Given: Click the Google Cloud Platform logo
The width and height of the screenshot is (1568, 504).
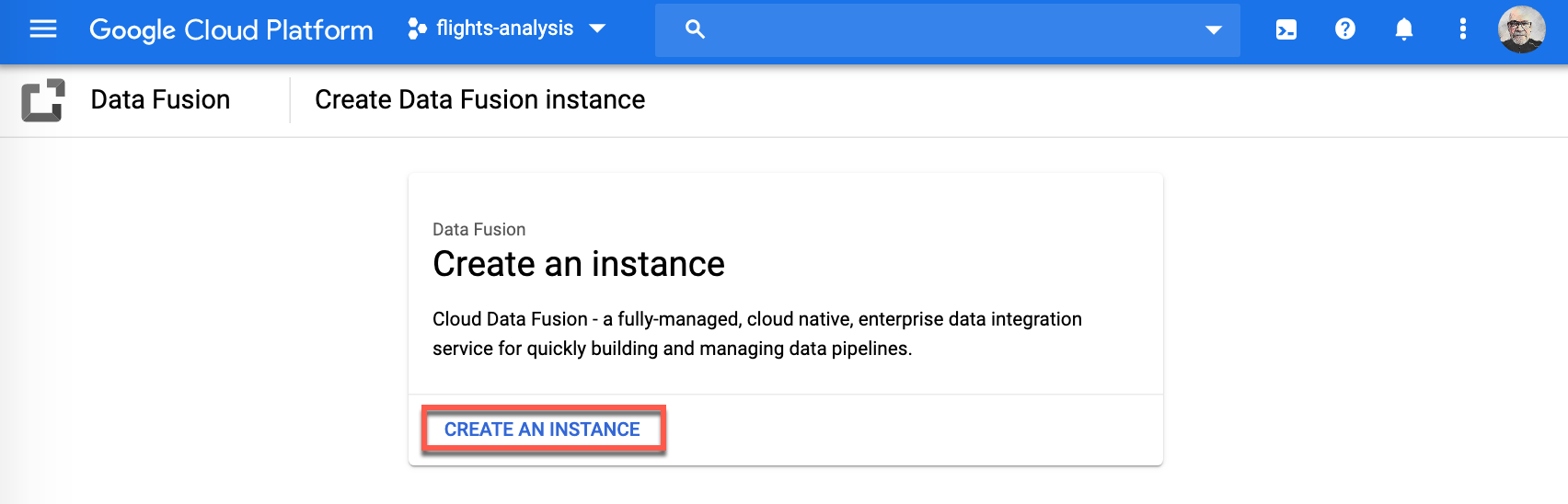Looking at the screenshot, I should 231,29.
